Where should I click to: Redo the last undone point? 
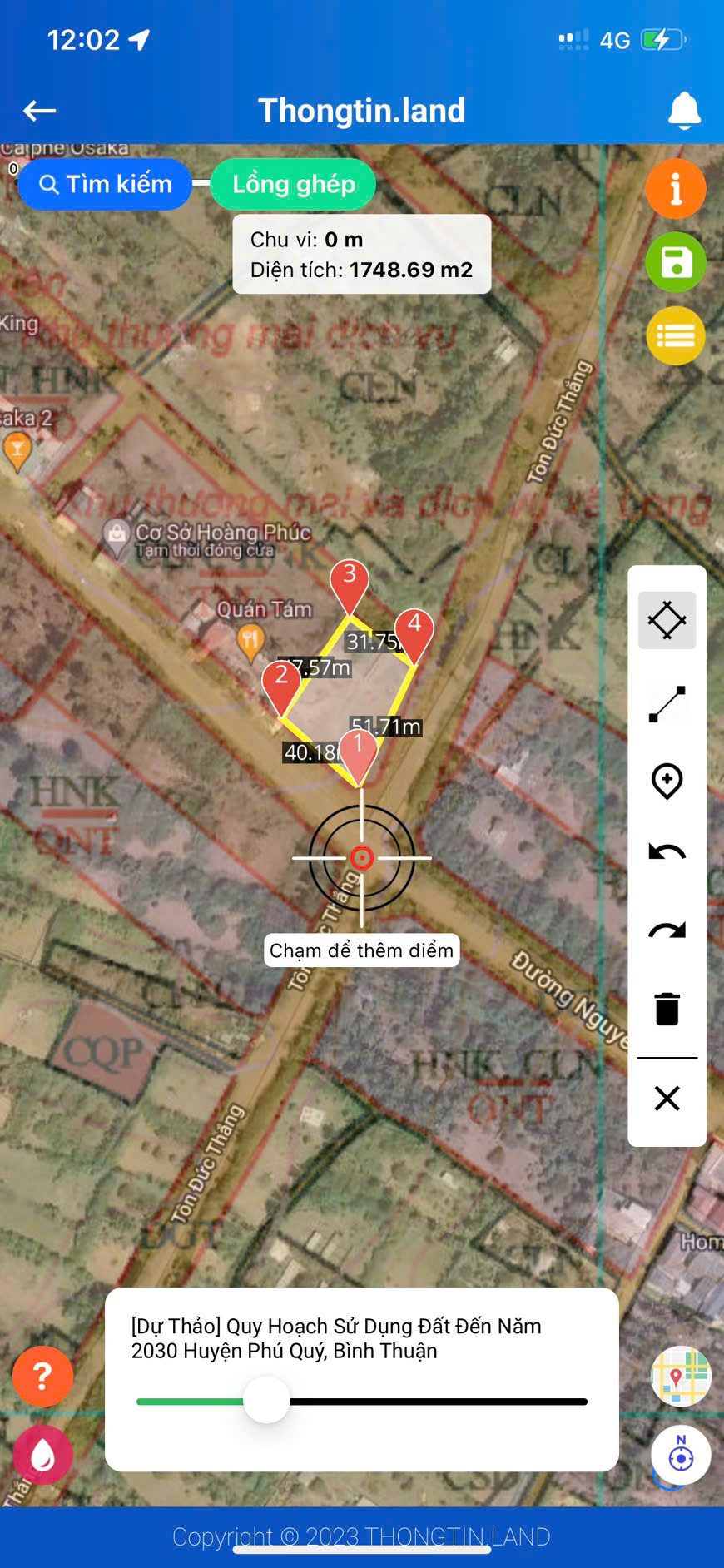tap(667, 930)
